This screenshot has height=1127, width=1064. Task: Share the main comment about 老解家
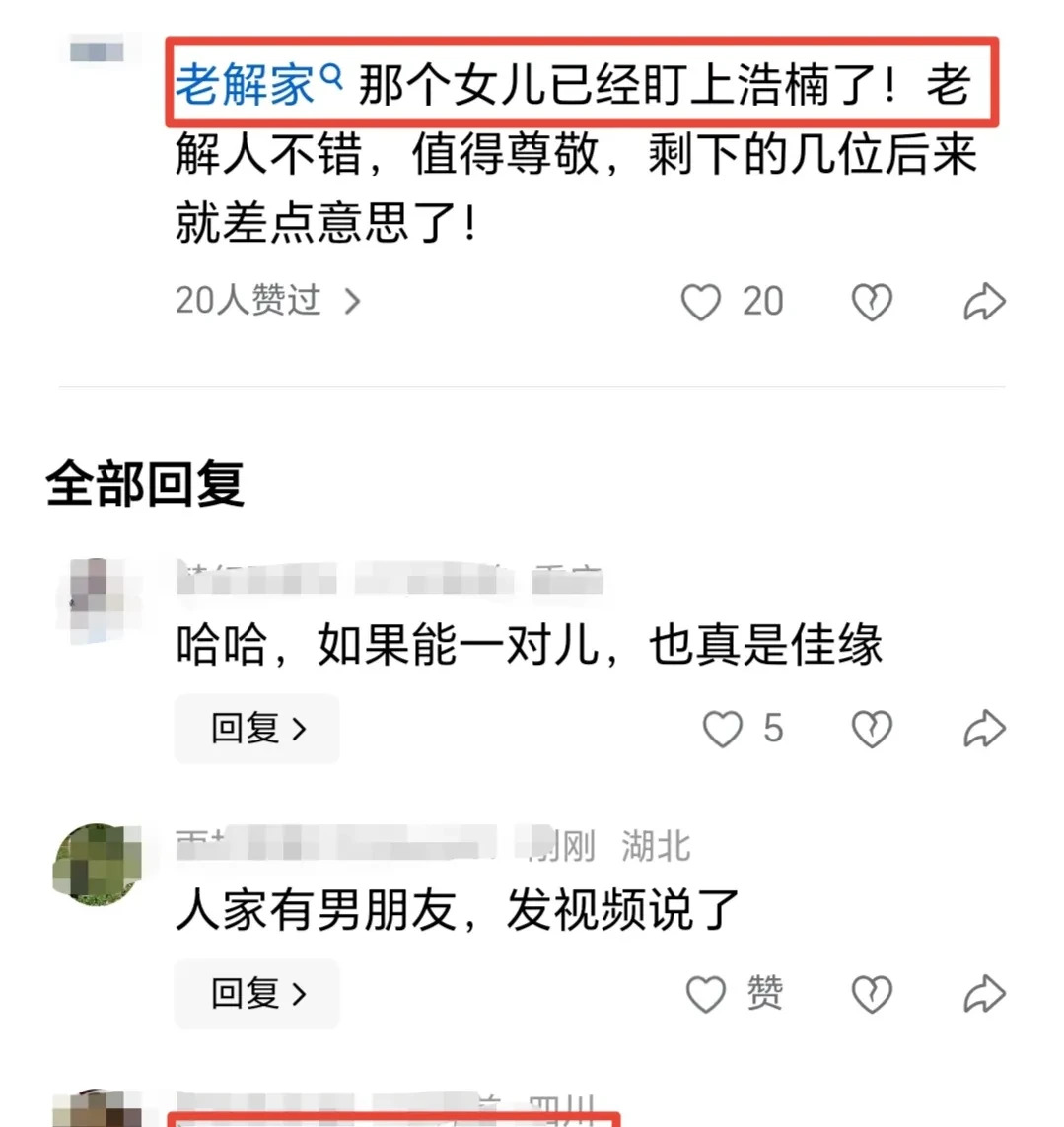[x=984, y=302]
